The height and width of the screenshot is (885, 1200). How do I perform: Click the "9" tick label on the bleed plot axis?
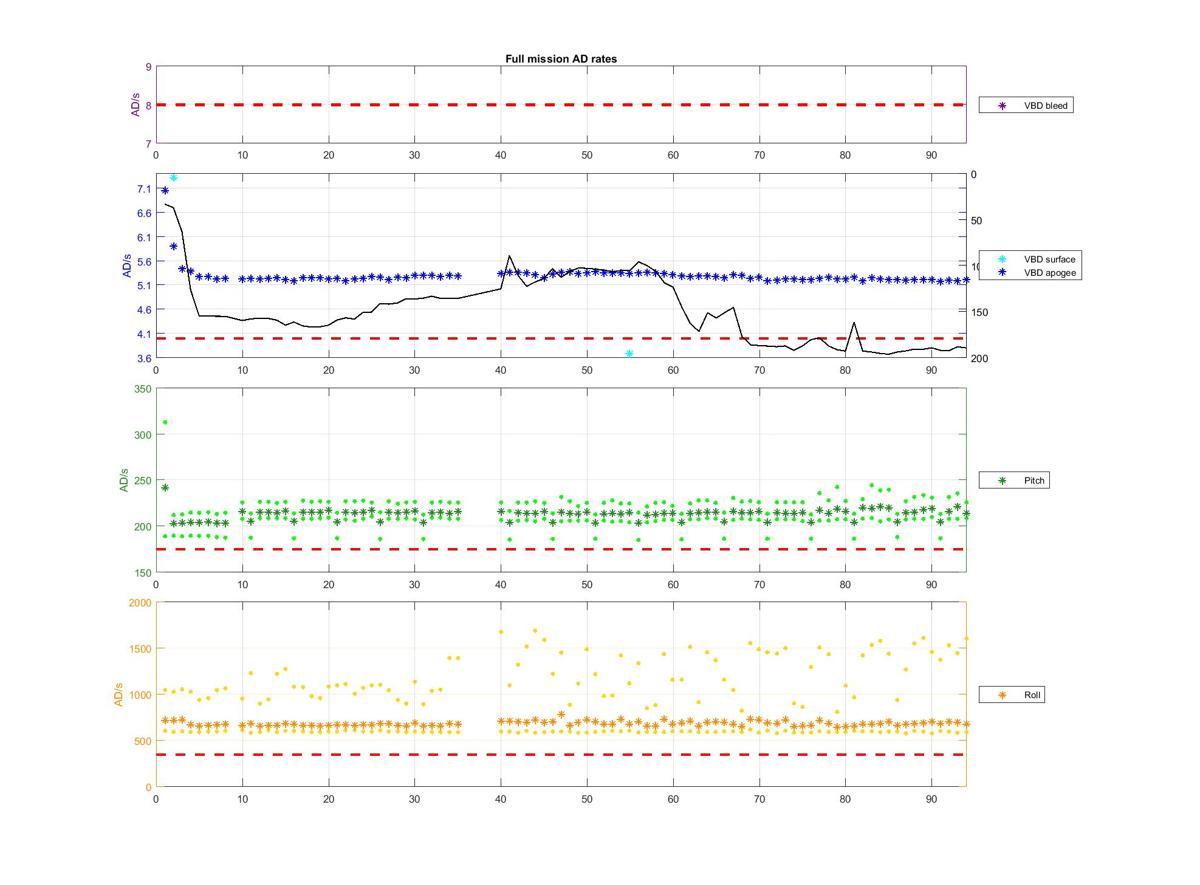[x=149, y=67]
